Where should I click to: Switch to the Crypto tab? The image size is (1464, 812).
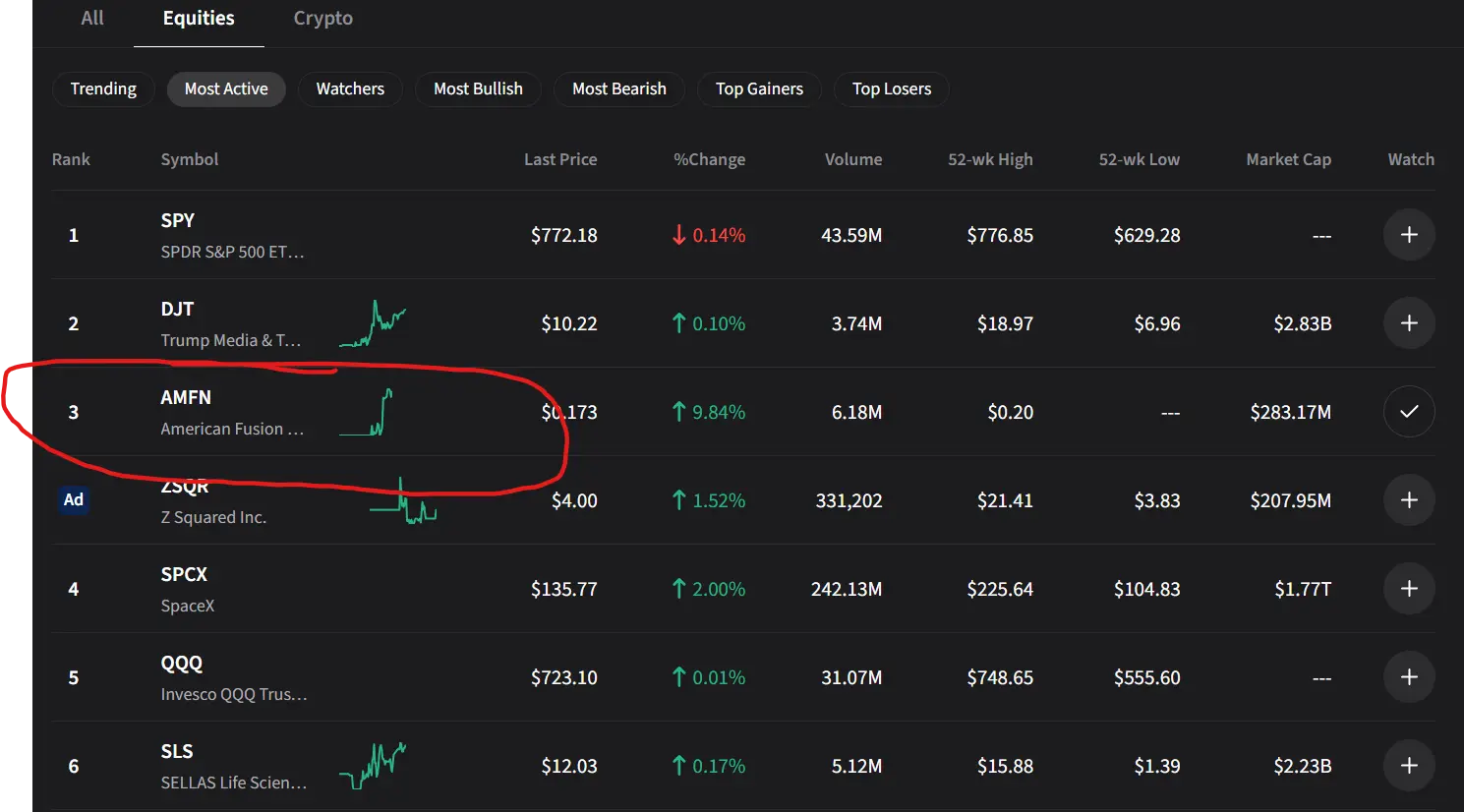click(x=323, y=18)
